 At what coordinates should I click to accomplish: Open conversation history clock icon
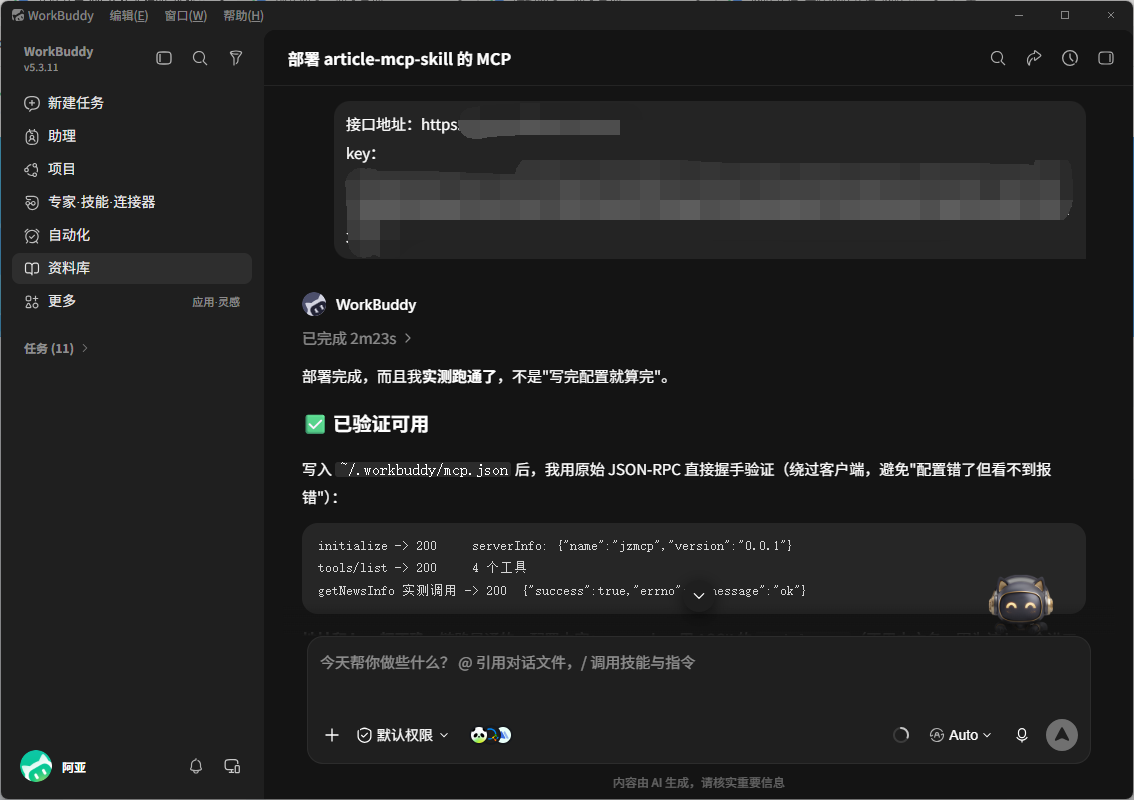pos(1070,59)
